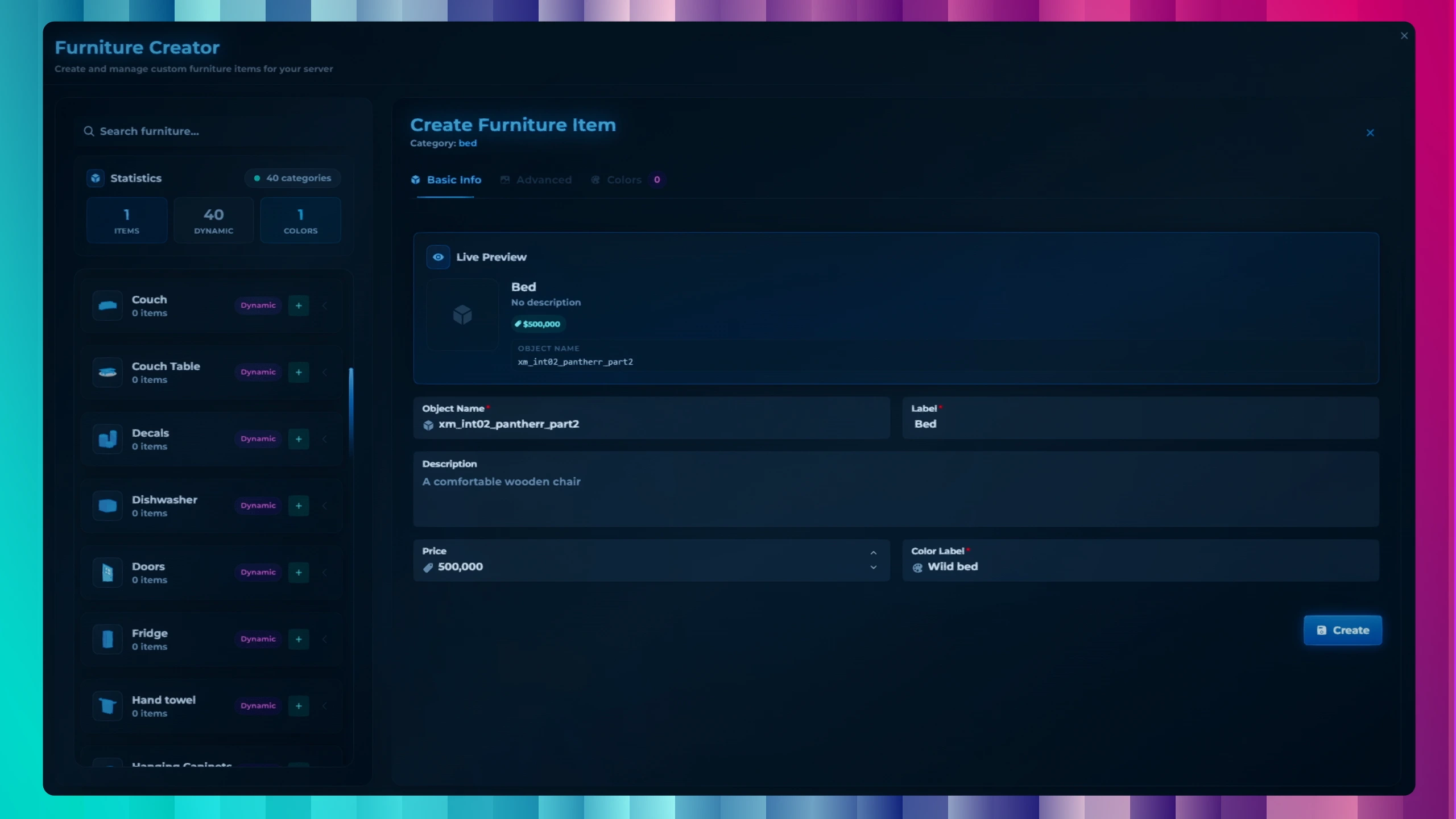Increase the price with the up arrow
The image size is (1456, 819).
point(874,553)
